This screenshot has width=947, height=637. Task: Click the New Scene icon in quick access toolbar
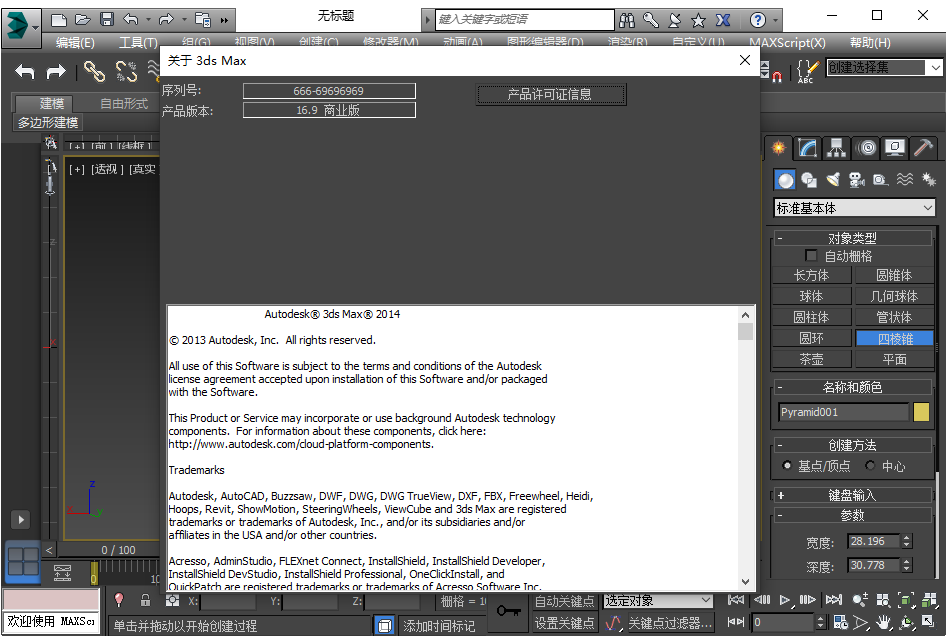(59, 20)
